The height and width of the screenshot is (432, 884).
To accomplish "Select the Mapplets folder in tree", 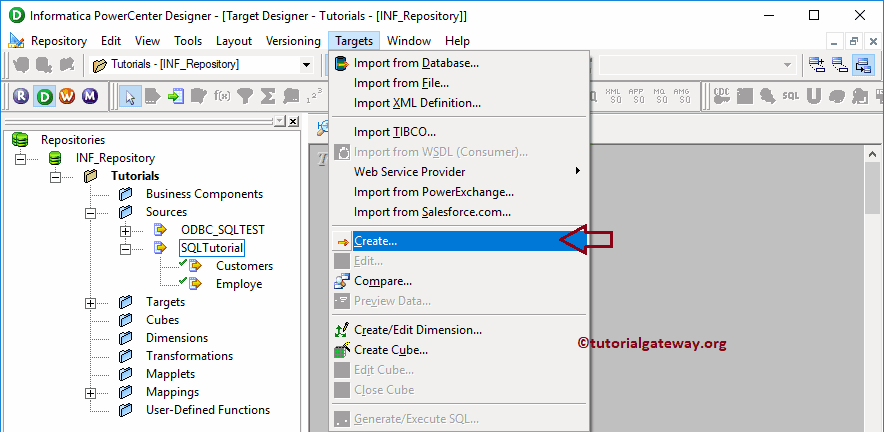I will click(170, 374).
